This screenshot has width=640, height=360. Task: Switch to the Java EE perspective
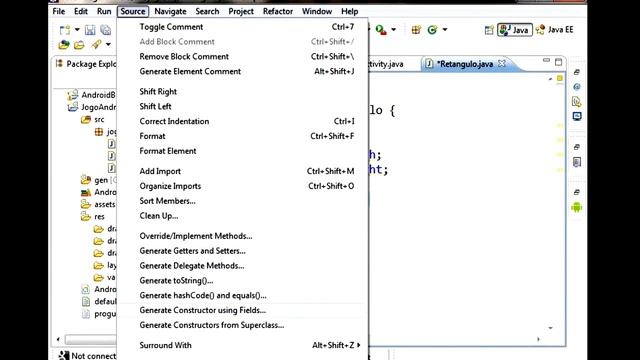(555, 30)
